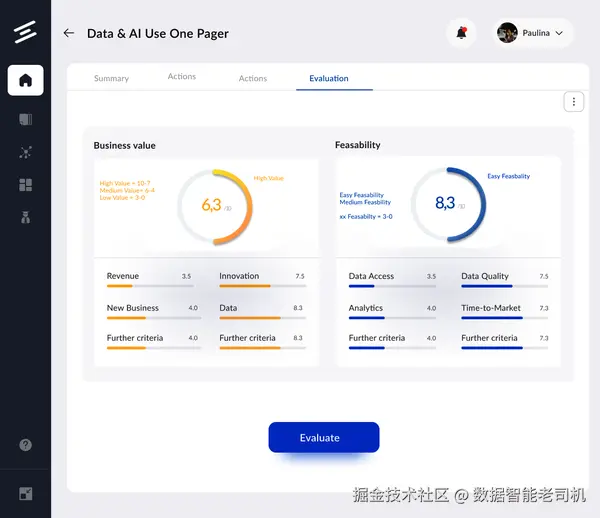This screenshot has width=600, height=518.
Task: Click the Feasability 8,3 gauge
Action: 448,204
